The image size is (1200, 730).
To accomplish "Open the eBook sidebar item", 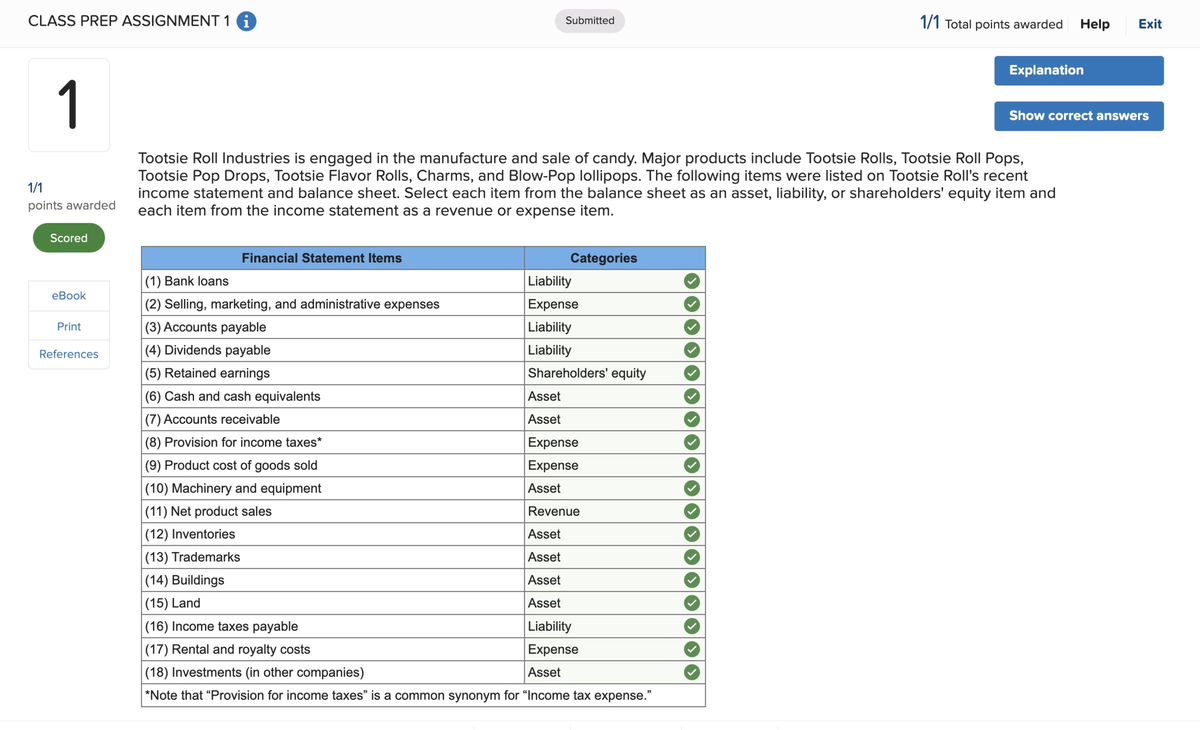I will pyautogui.click(x=69, y=296).
